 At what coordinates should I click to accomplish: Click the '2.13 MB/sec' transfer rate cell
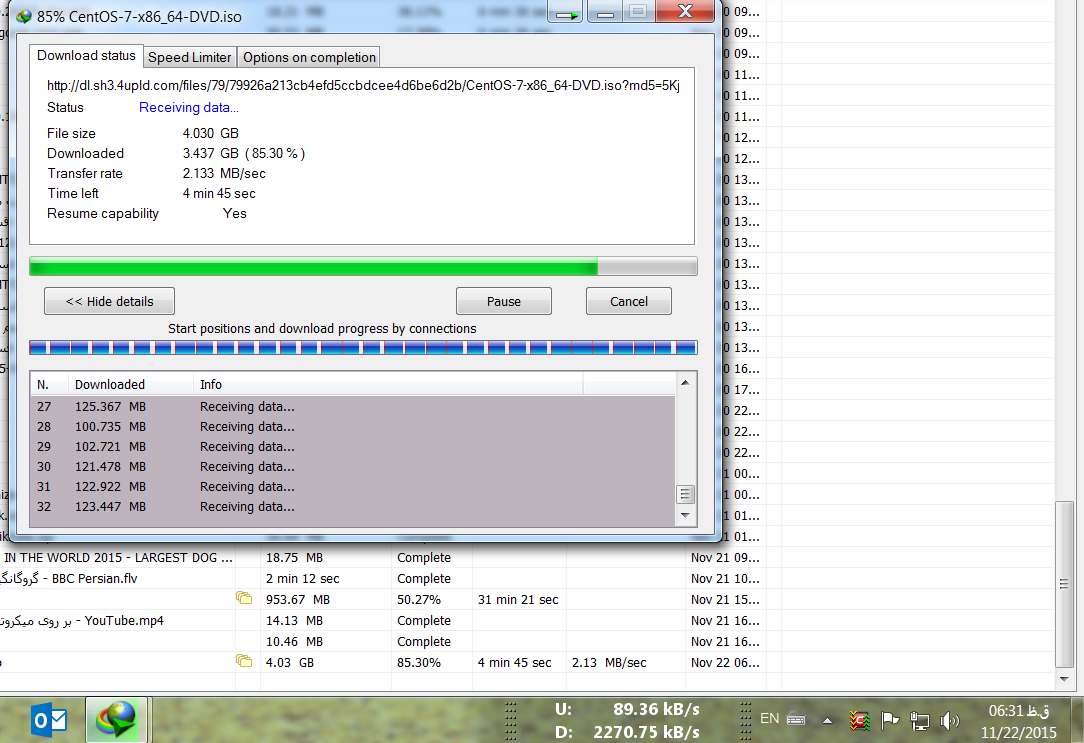coord(609,662)
